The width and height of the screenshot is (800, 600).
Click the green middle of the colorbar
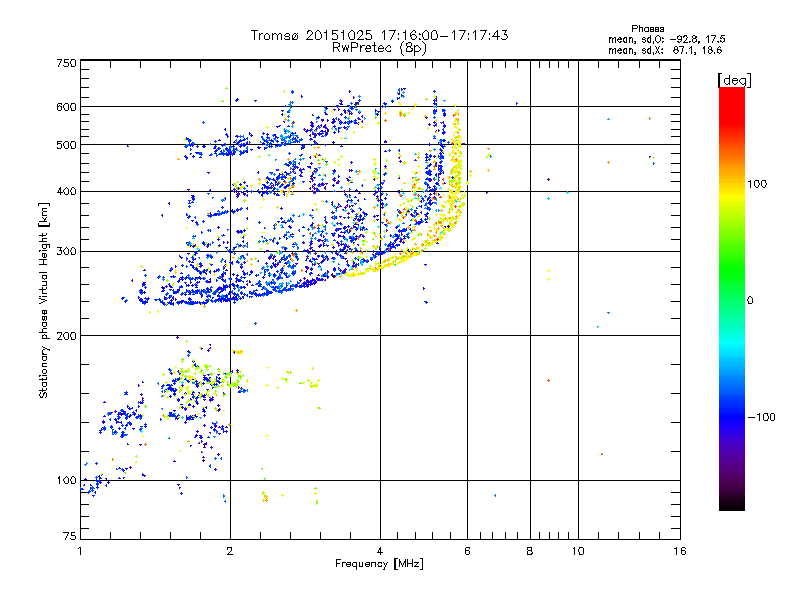[x=732, y=270]
